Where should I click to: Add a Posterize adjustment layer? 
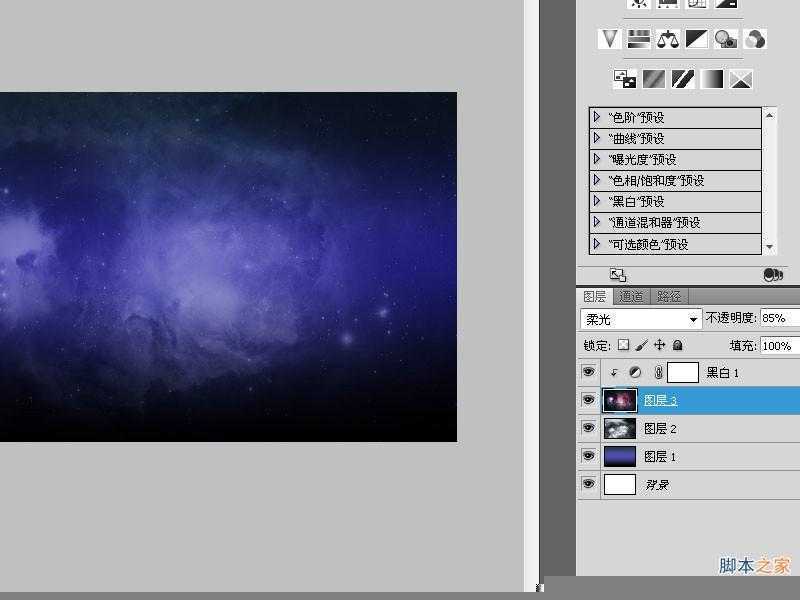pos(654,79)
